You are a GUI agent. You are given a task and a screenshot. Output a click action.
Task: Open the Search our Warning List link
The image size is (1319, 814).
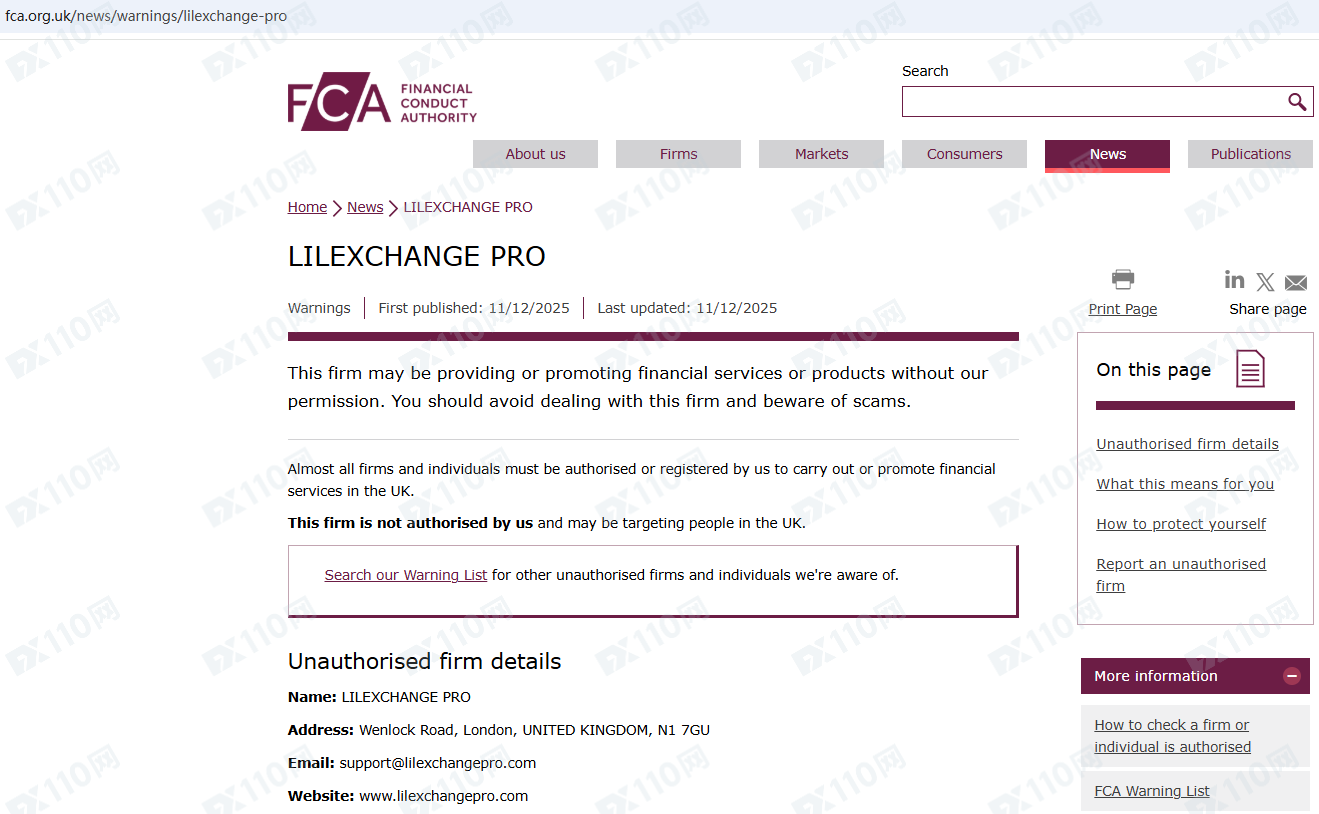point(406,575)
